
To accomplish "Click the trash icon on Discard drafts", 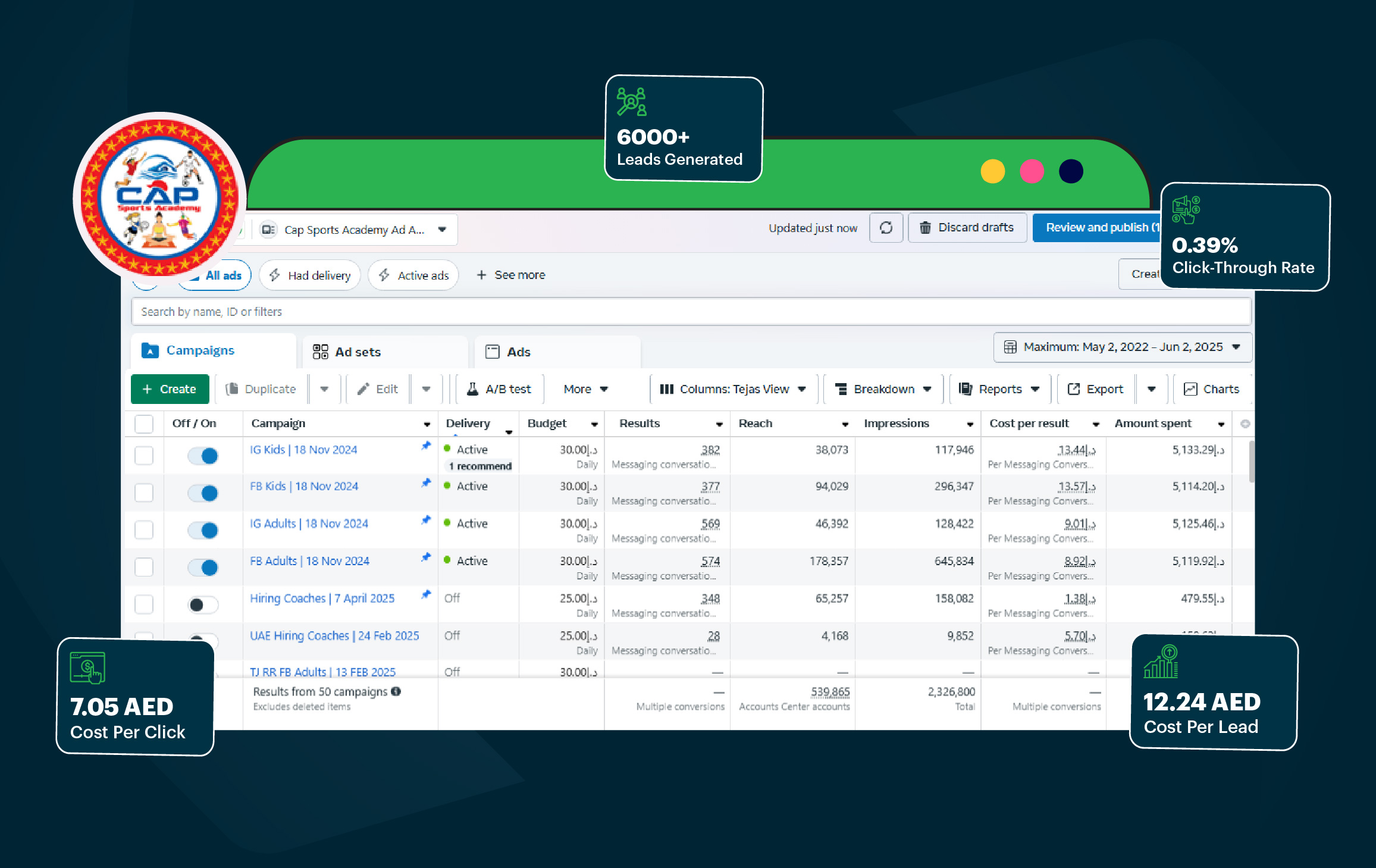I will click(x=925, y=228).
